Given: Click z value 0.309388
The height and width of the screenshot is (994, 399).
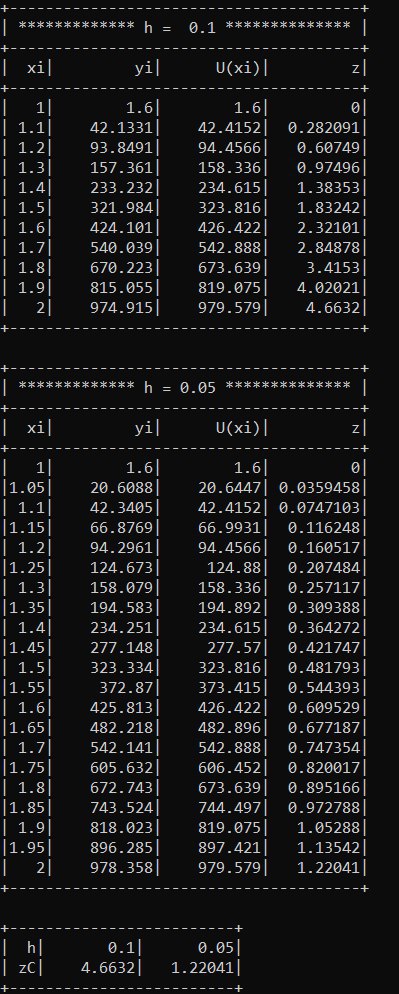Looking at the screenshot, I should tap(324, 608).
